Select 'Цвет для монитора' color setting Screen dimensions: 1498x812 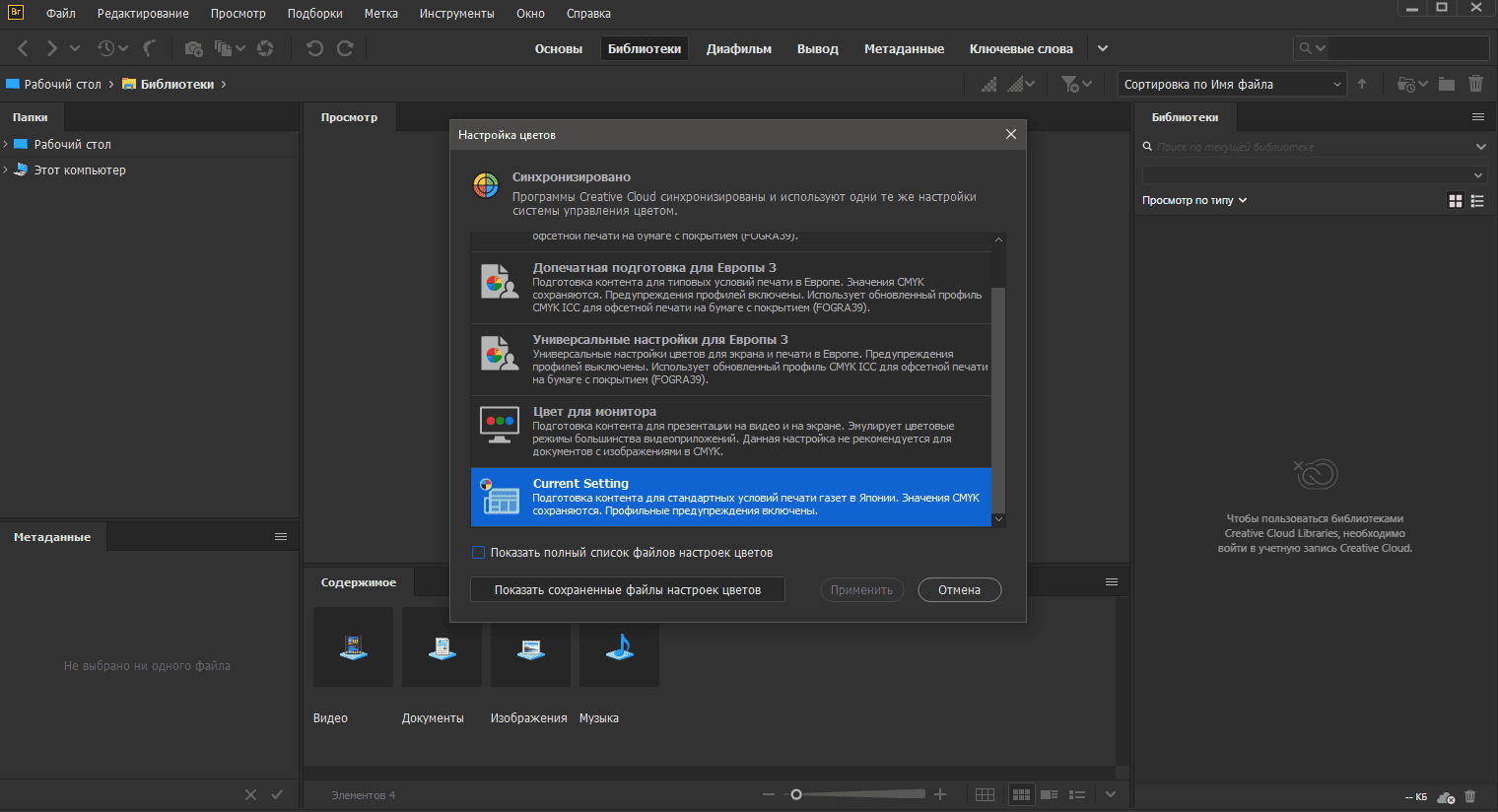730,432
